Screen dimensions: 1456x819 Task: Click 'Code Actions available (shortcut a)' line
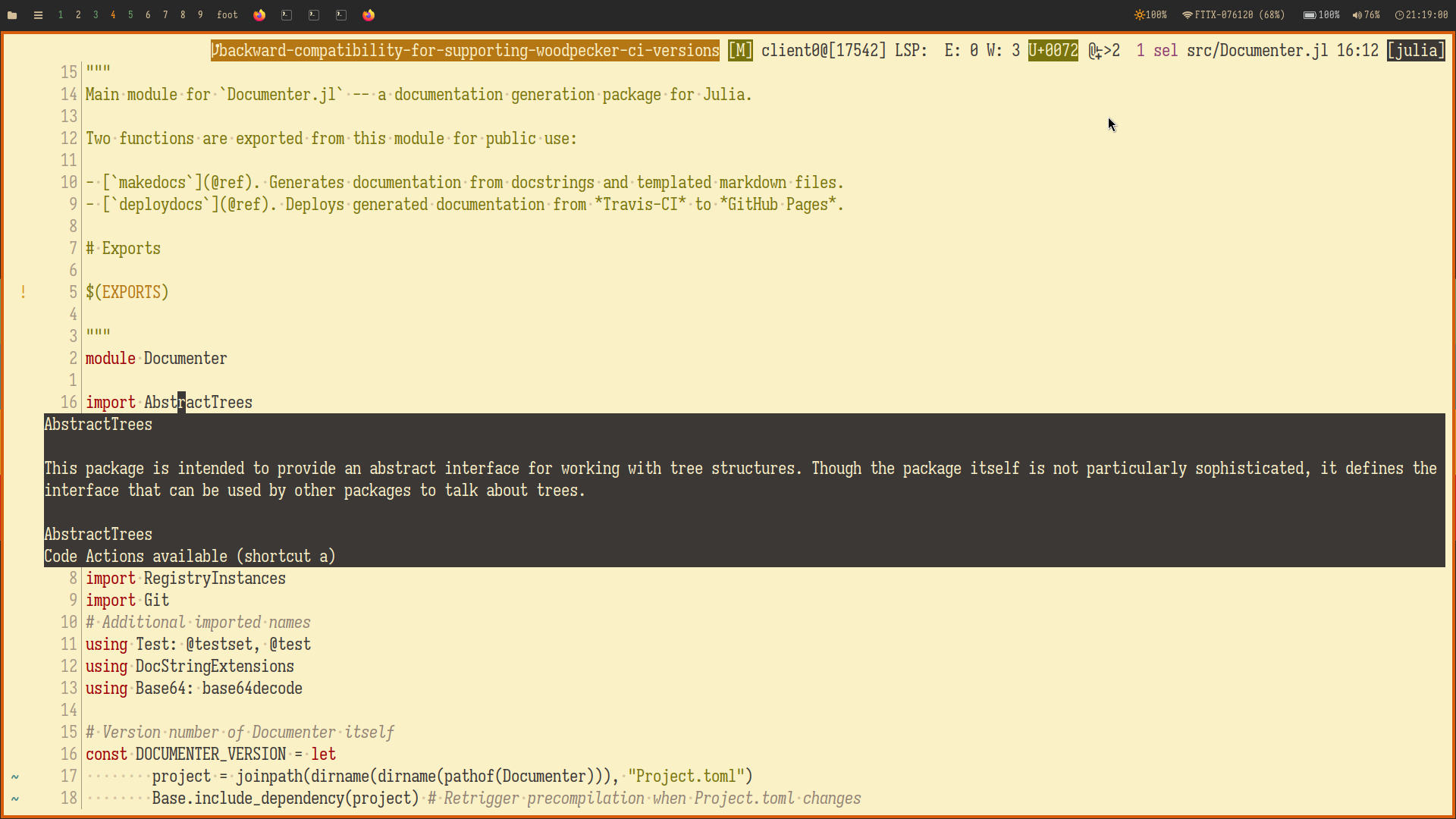190,557
